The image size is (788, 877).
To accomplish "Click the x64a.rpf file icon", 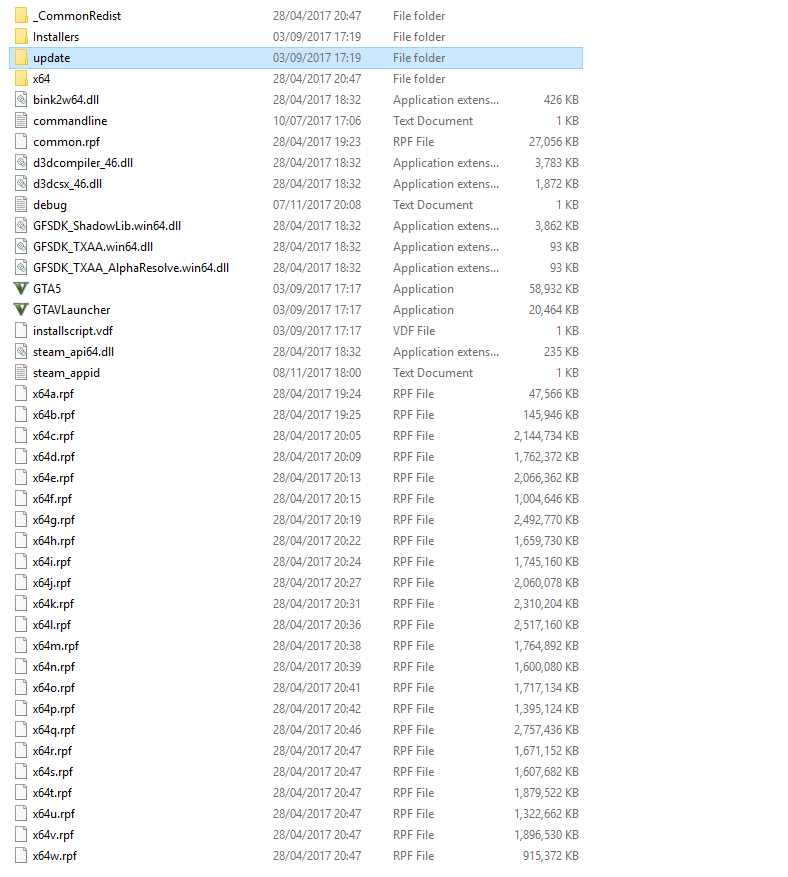I will pyautogui.click(x=21, y=394).
